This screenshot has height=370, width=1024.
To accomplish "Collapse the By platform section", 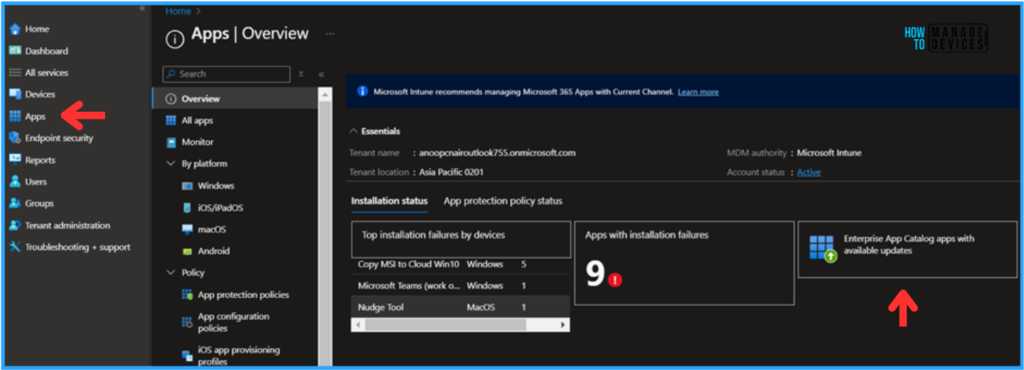I will coord(171,164).
